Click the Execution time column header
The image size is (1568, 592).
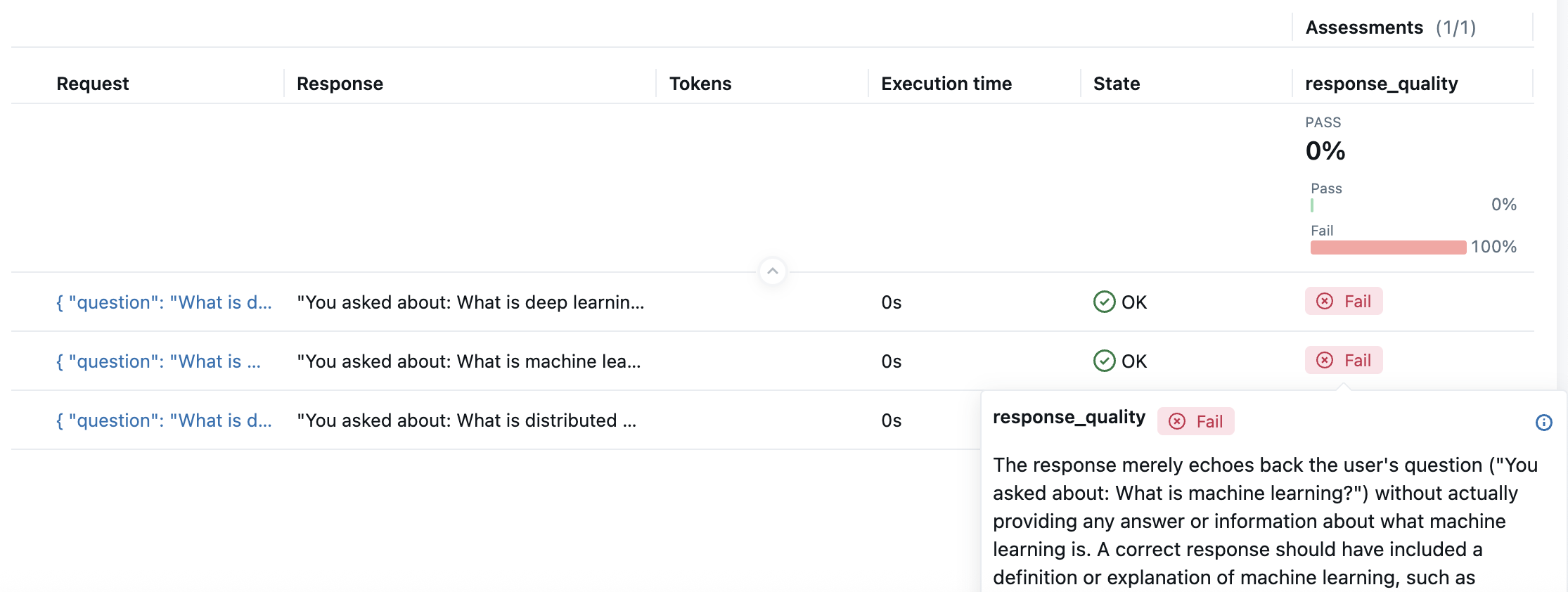click(946, 84)
